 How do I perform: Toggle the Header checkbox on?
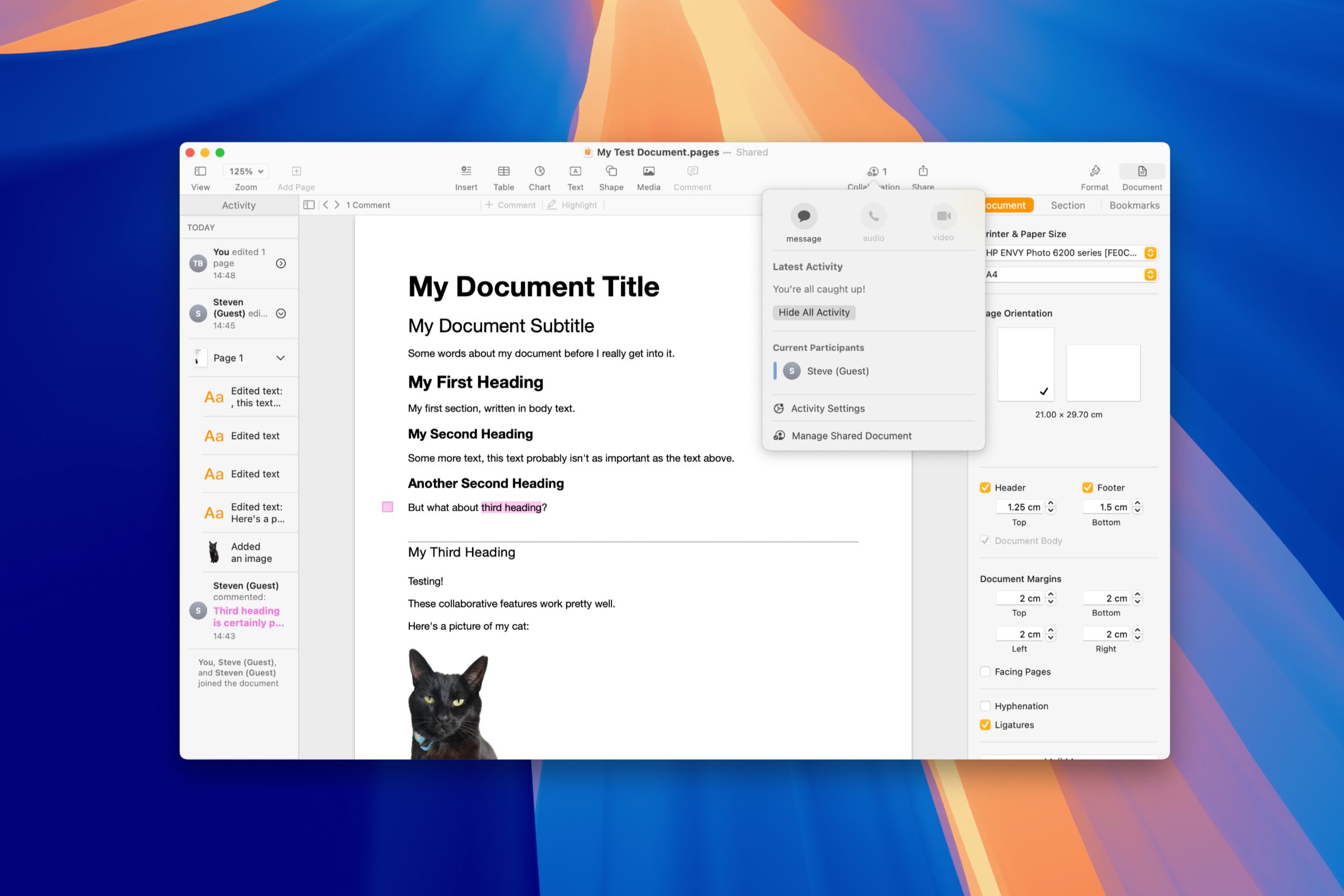[986, 487]
